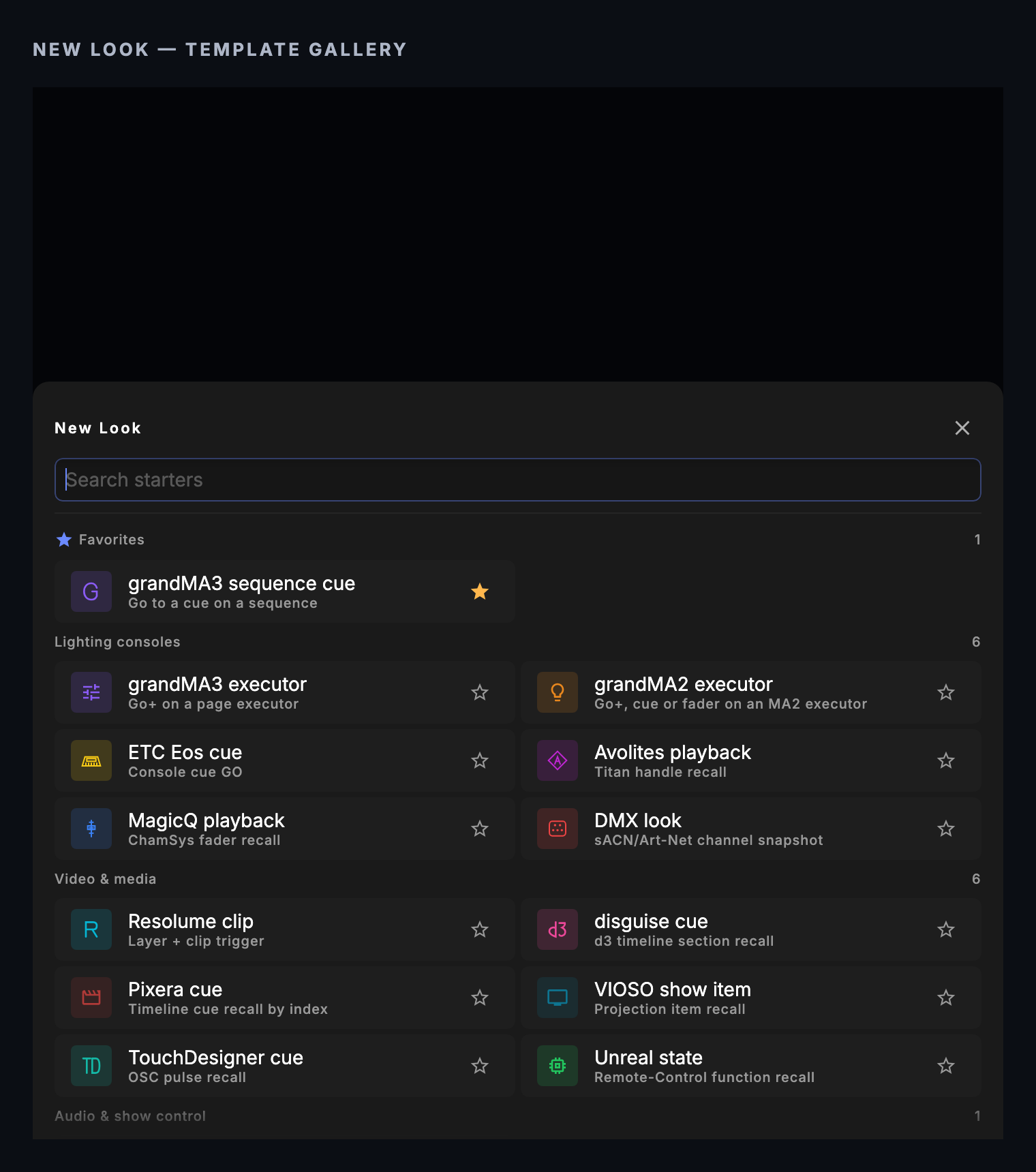Favorite the Resolume clip starter
The width and height of the screenshot is (1036, 1172).
(480, 929)
